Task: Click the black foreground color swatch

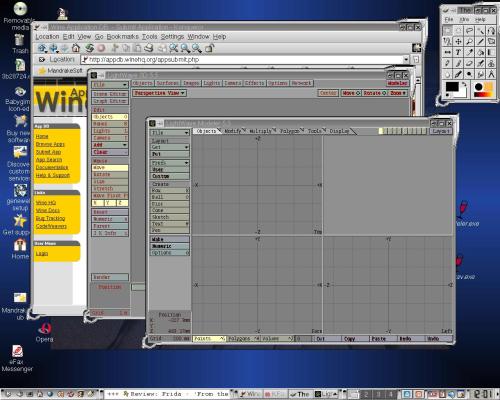Action: click(x=452, y=86)
